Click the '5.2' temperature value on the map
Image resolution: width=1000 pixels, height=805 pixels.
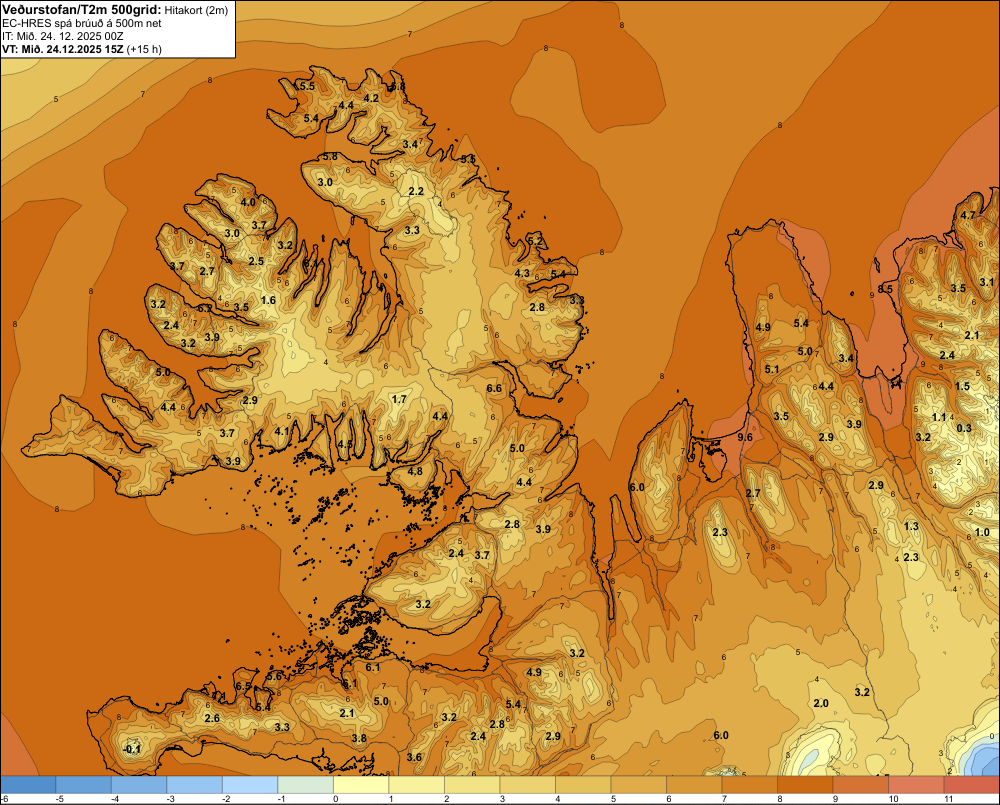[x=536, y=240]
